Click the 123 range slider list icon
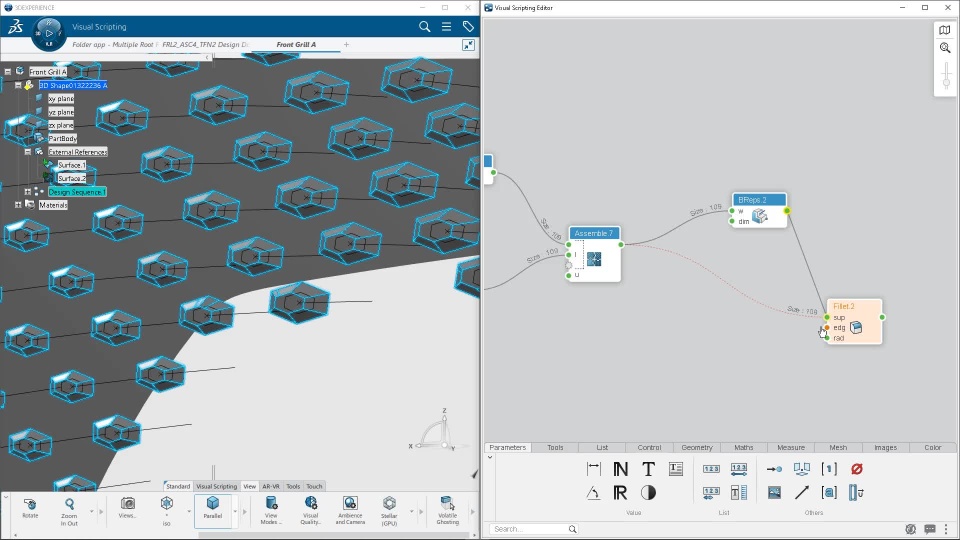 pyautogui.click(x=739, y=469)
